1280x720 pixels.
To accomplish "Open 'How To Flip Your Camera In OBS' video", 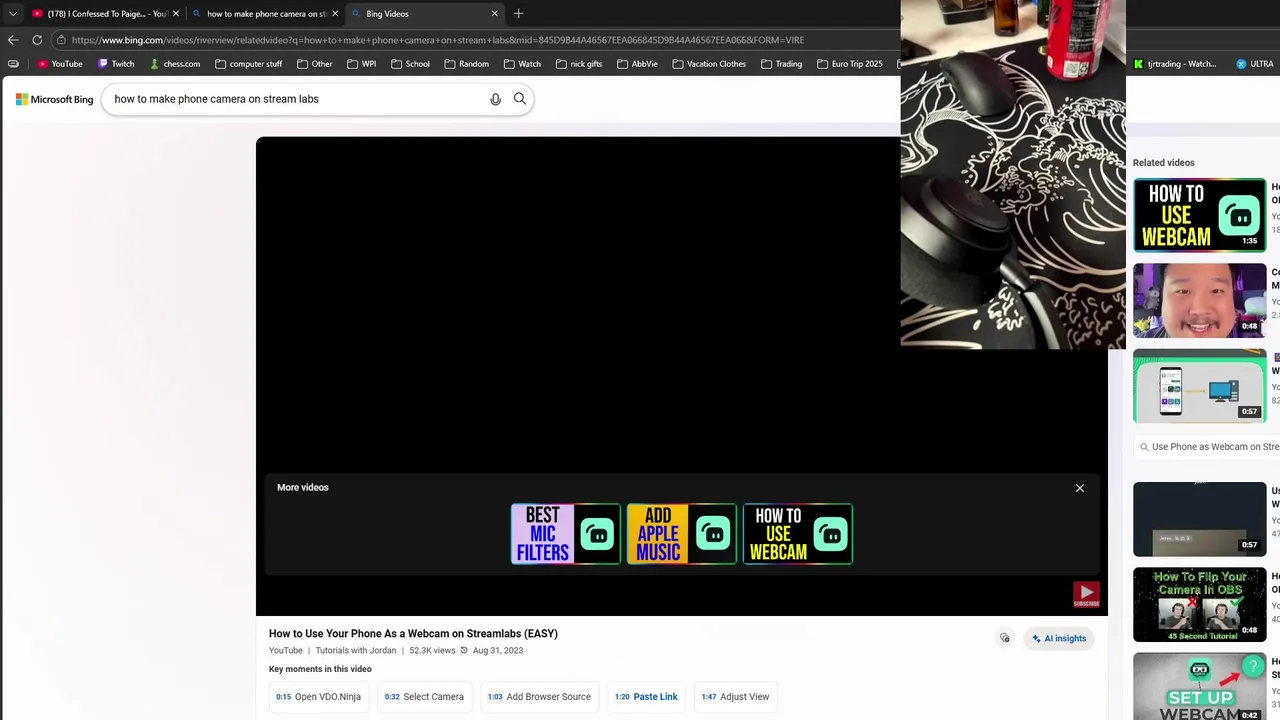I will [x=1200, y=604].
